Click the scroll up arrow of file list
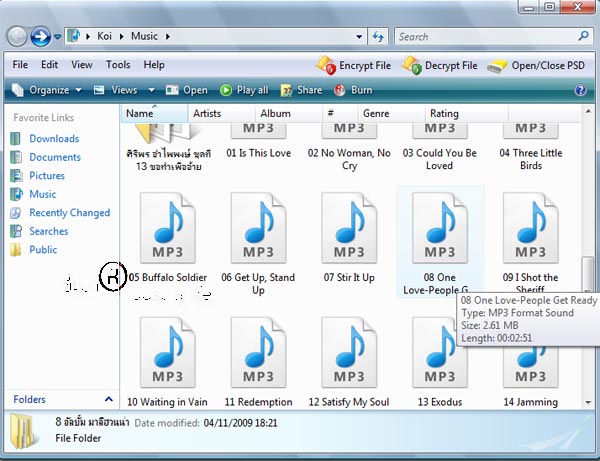 [588, 111]
